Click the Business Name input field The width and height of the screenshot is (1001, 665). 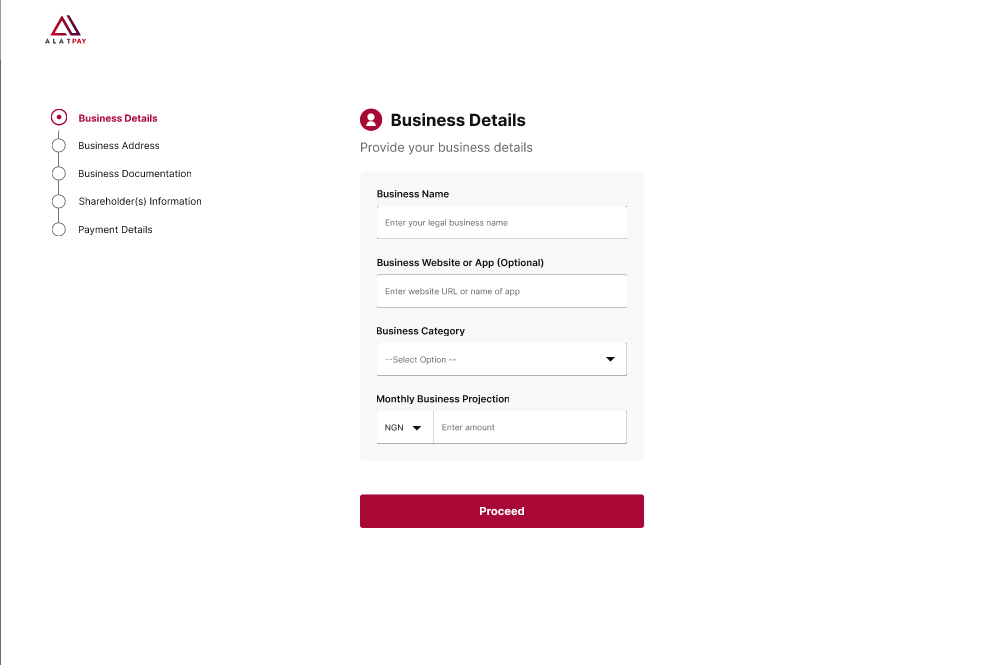[x=501, y=223]
